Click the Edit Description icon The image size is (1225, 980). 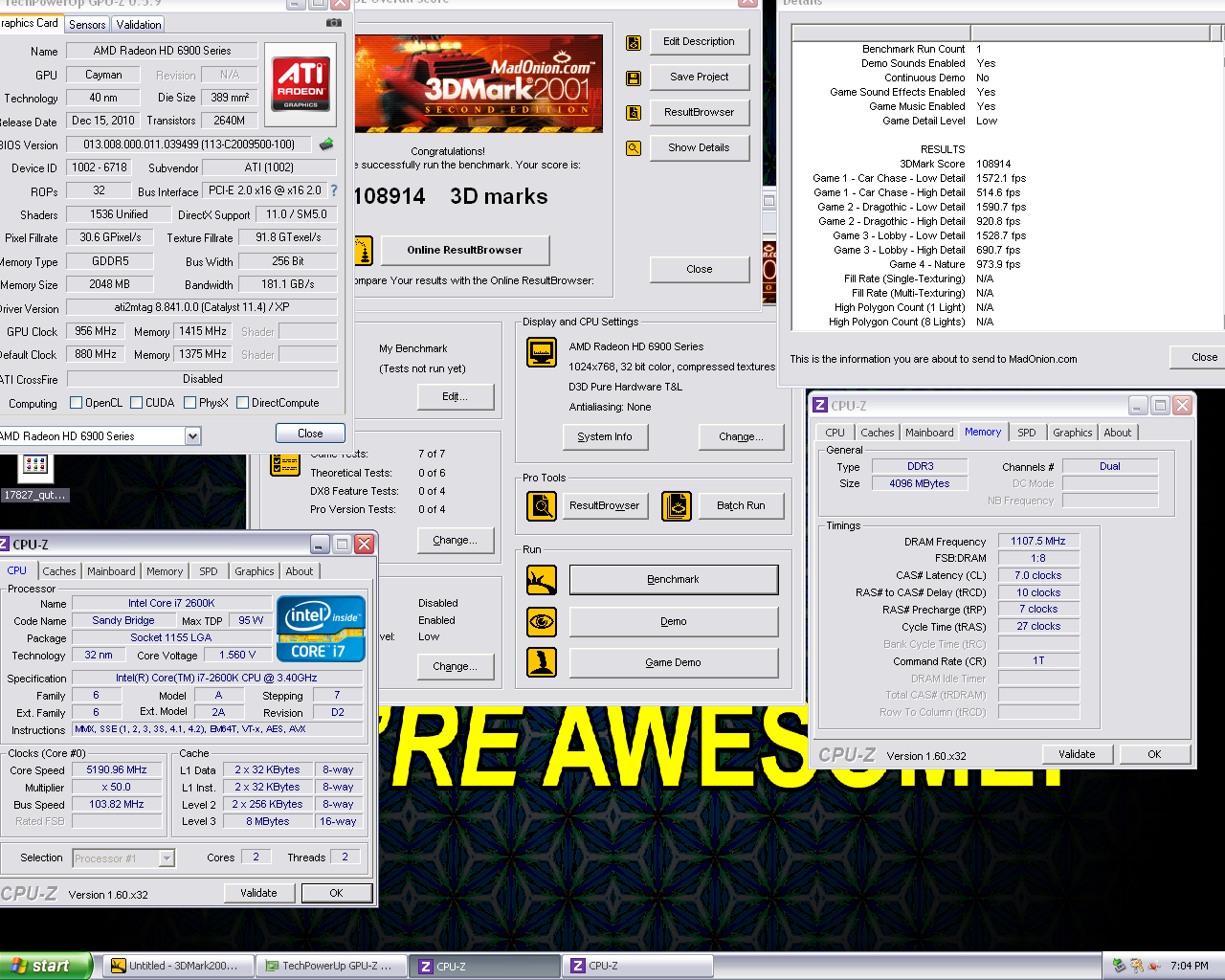pyautogui.click(x=633, y=43)
